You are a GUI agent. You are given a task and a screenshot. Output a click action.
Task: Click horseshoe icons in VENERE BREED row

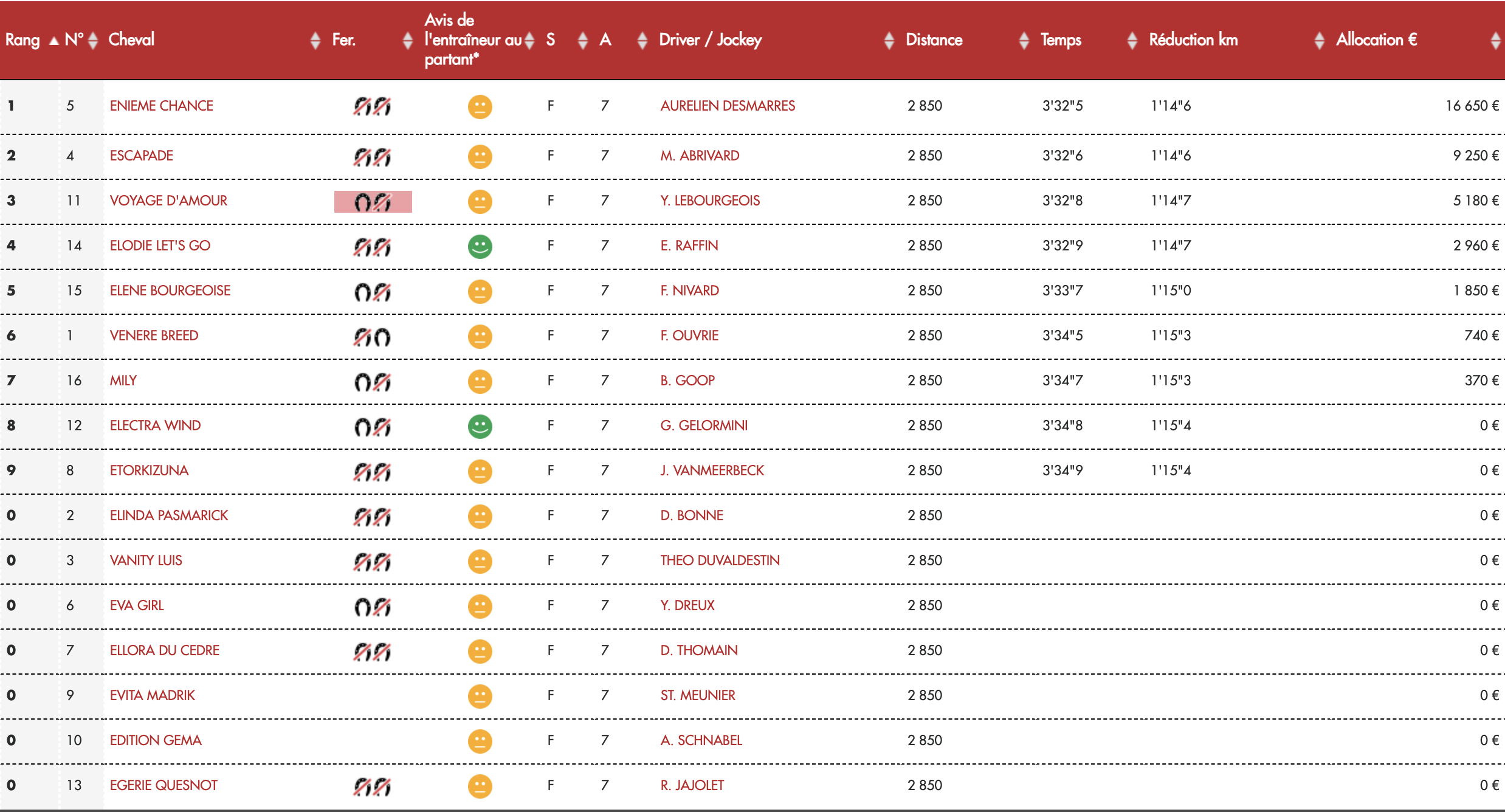pos(373,337)
